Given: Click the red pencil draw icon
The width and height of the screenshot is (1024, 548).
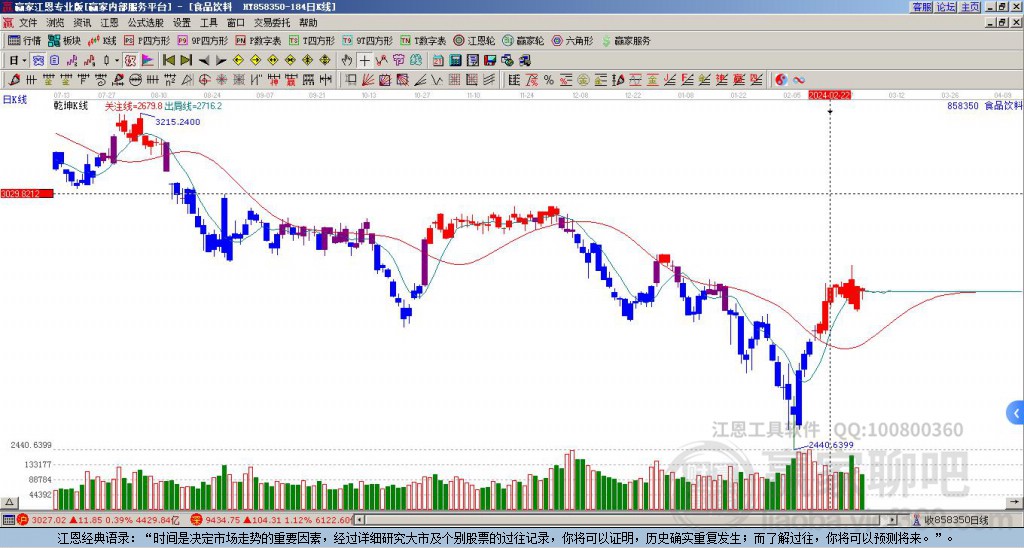Looking at the screenshot, I should (14, 80).
